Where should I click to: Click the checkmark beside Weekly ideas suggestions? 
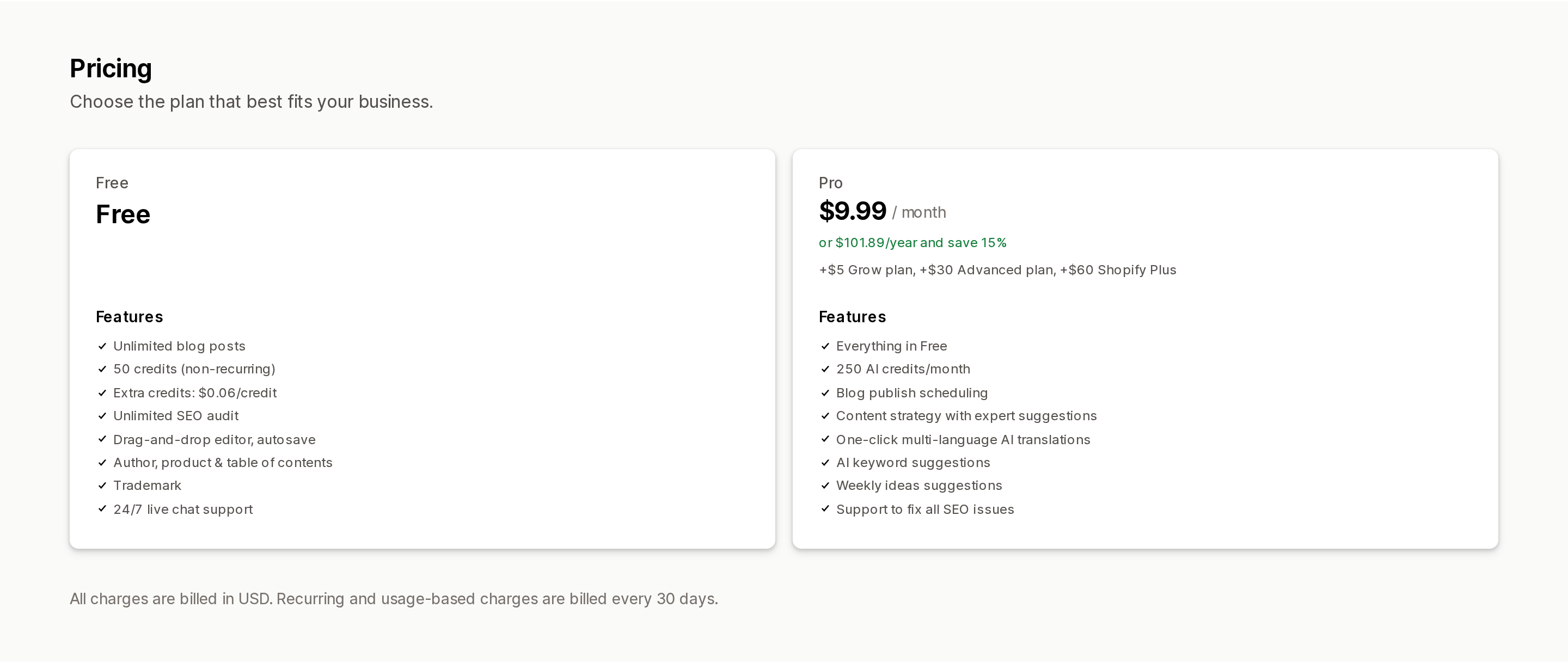(825, 486)
